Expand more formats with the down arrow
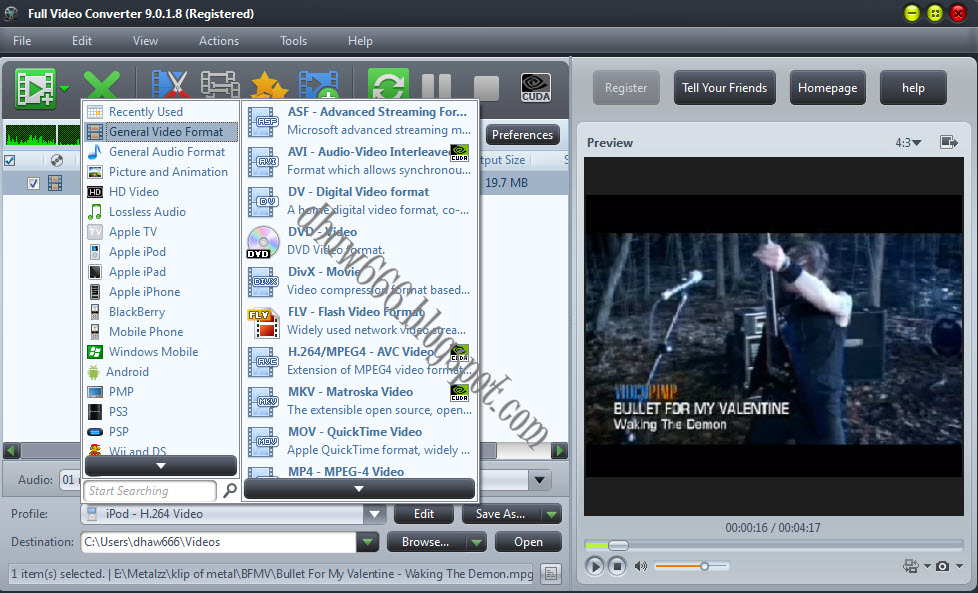978x593 pixels. (x=359, y=489)
